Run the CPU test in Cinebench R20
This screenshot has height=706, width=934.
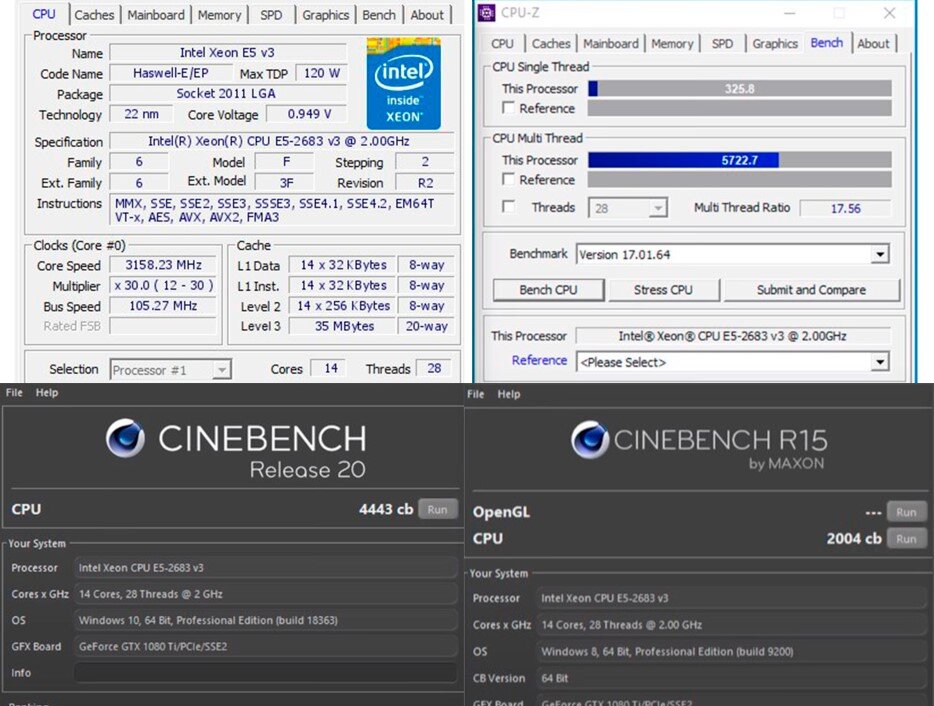pyautogui.click(x=437, y=509)
